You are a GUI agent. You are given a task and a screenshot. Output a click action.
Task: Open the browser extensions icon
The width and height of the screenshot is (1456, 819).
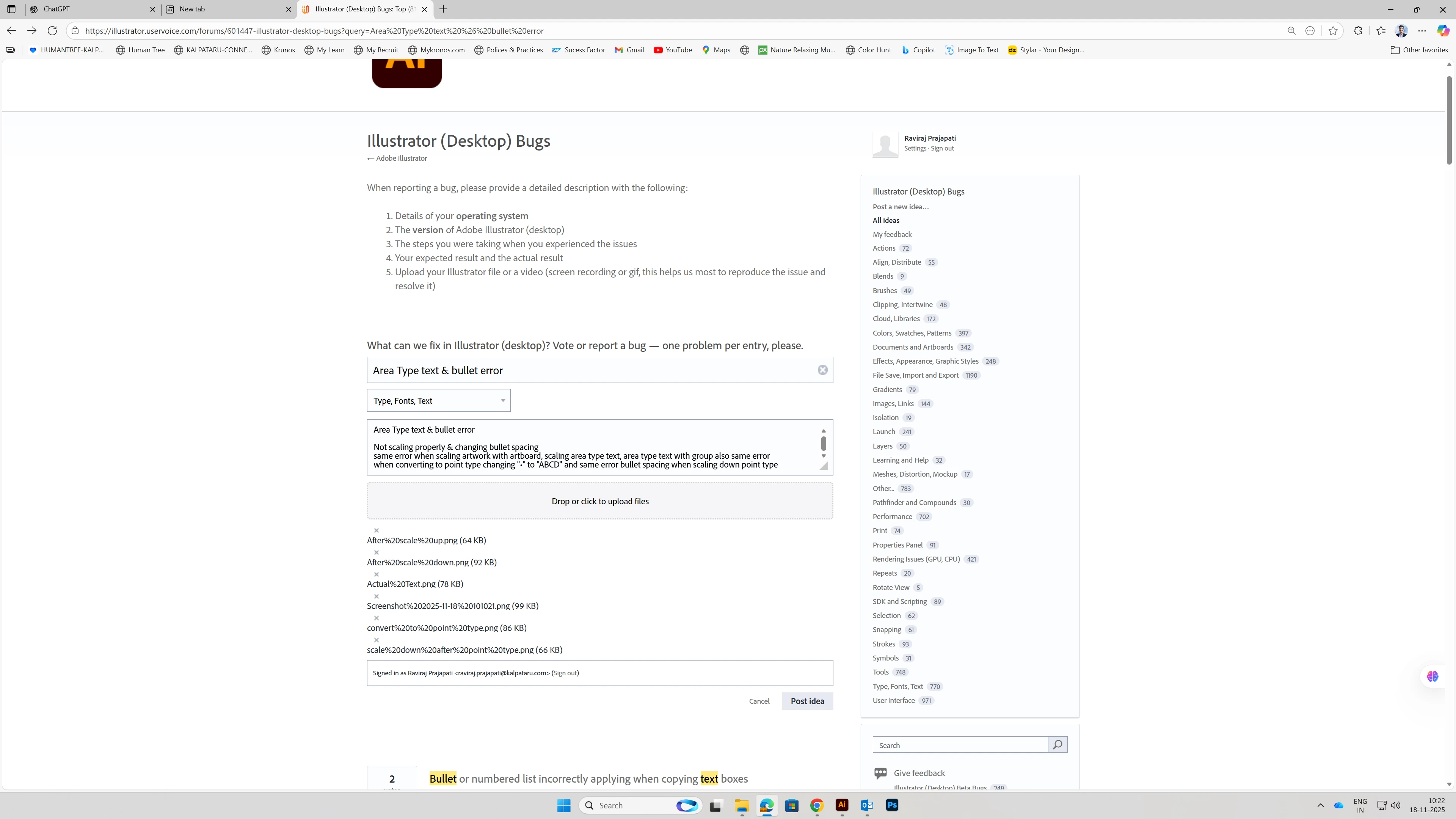pyautogui.click(x=1358, y=30)
